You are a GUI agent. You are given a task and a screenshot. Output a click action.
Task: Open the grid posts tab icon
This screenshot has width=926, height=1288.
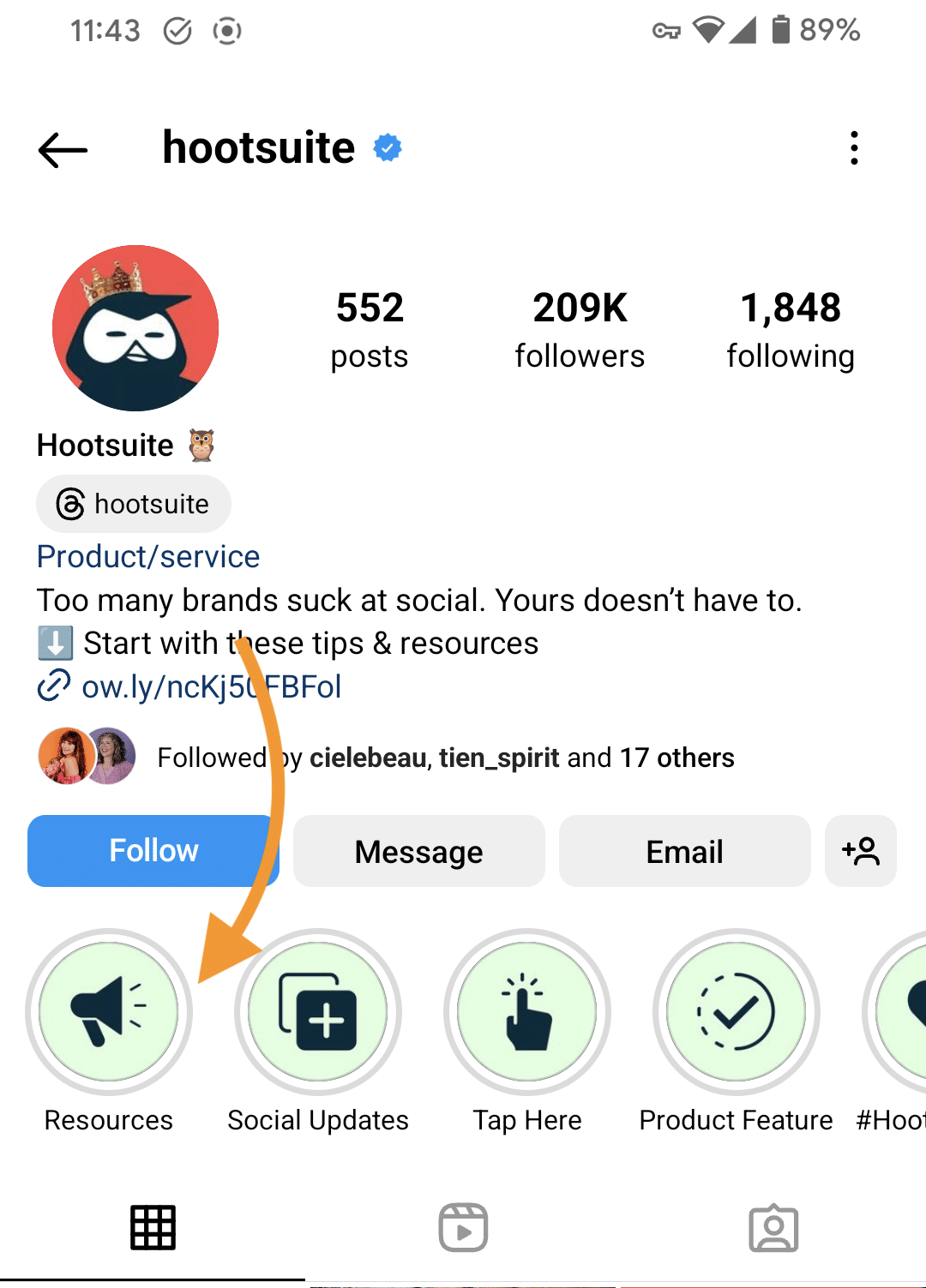click(153, 1227)
